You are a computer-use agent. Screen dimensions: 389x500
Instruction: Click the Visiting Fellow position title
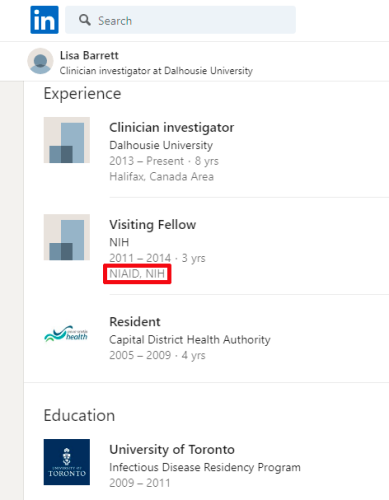[x=153, y=225]
